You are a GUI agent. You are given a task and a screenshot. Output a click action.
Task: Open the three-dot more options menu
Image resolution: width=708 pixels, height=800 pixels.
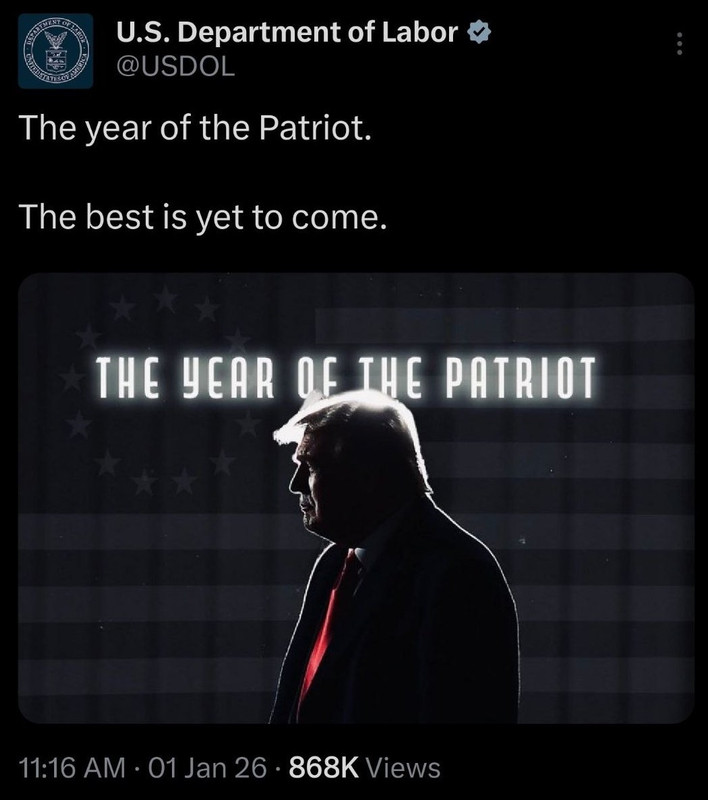click(x=679, y=44)
